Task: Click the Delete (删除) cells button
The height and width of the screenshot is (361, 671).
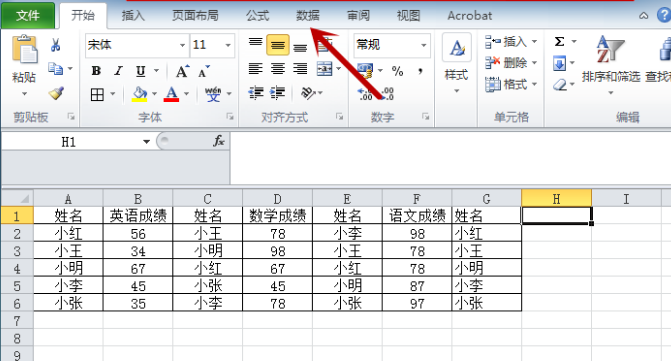Action: [x=505, y=63]
